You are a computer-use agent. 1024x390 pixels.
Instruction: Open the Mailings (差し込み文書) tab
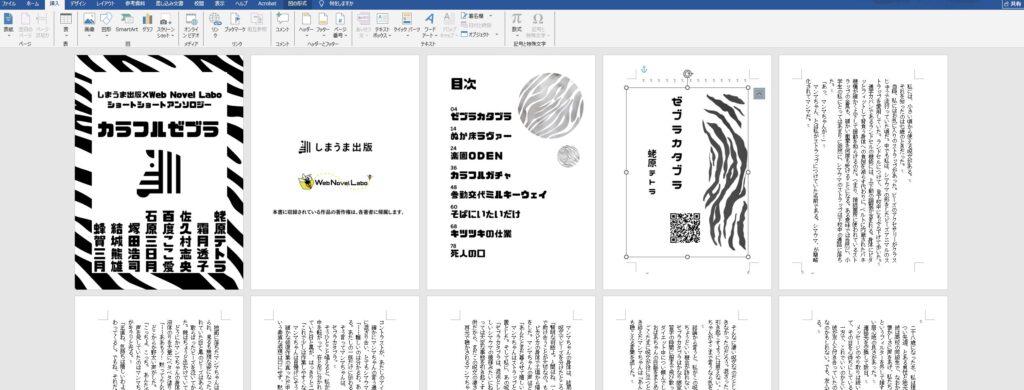169,3
